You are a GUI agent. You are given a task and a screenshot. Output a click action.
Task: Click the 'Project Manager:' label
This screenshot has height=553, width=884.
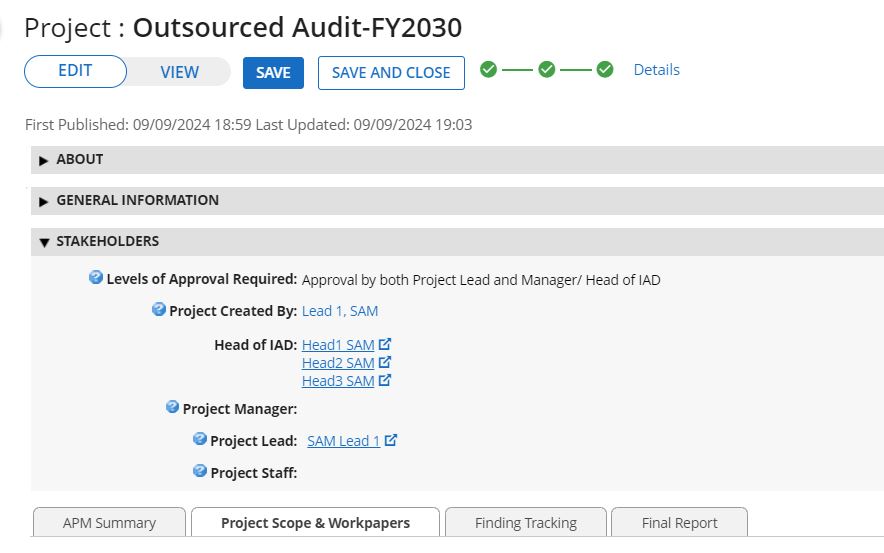[x=240, y=409]
